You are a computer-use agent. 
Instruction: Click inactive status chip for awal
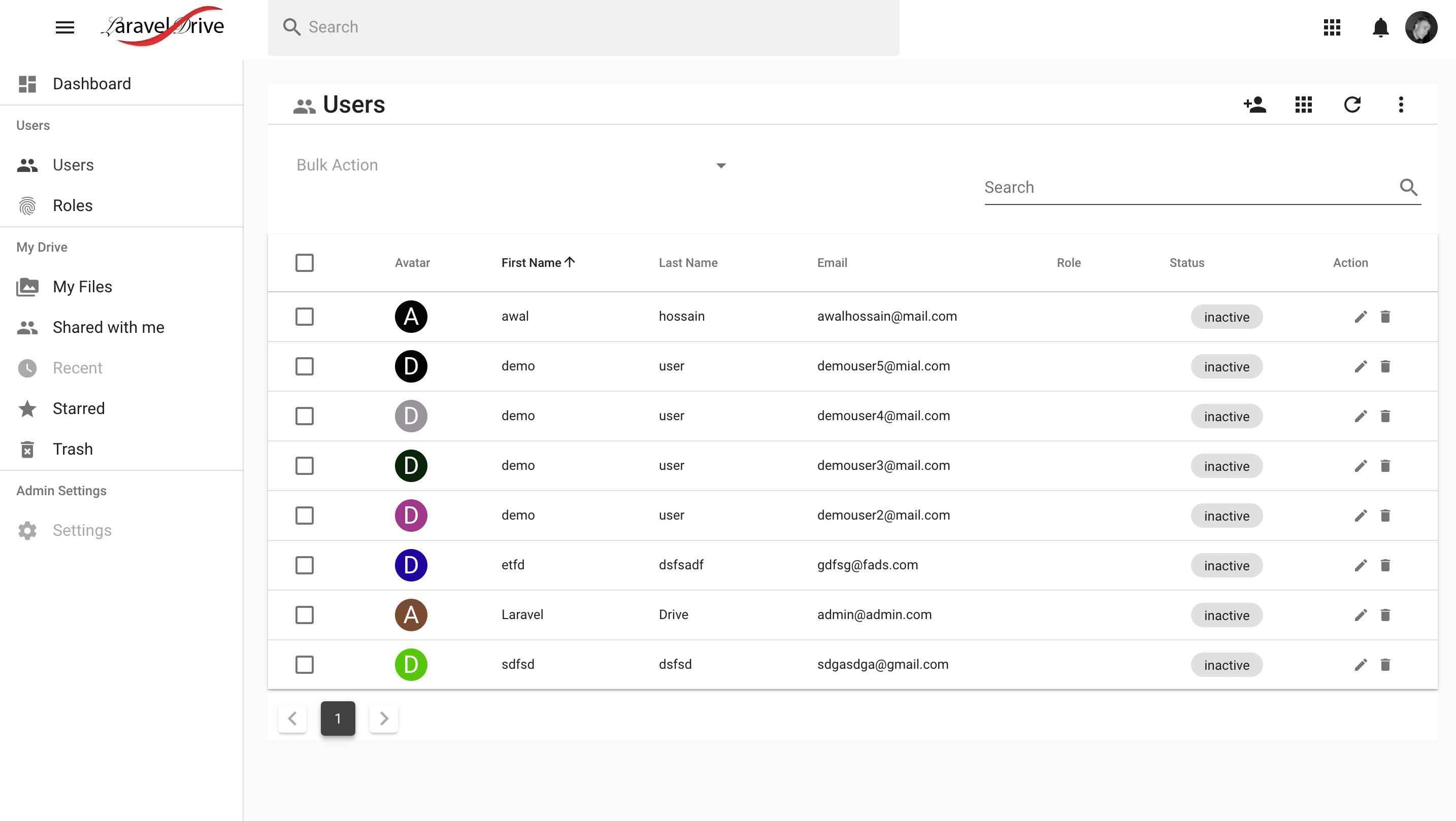click(1227, 317)
